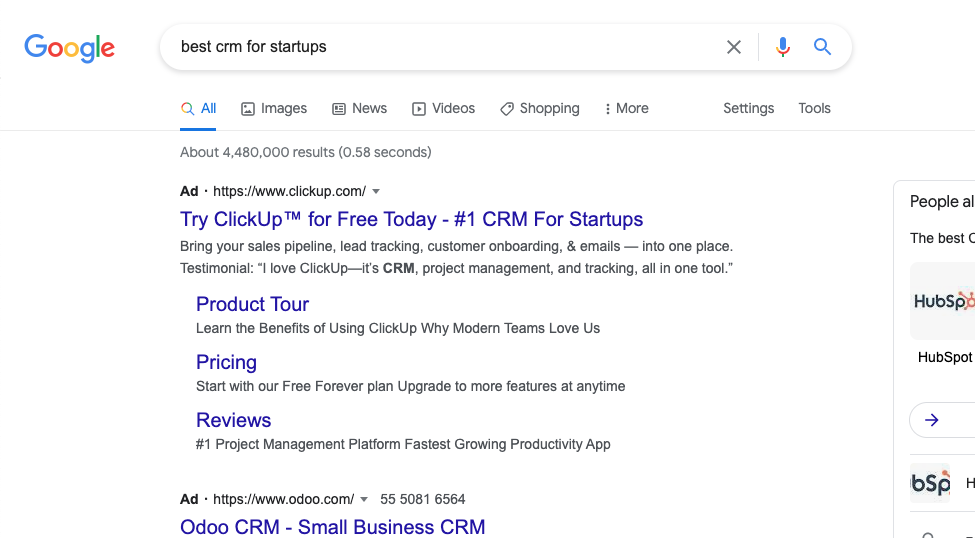Click the Free Forever plan description text

[410, 386]
